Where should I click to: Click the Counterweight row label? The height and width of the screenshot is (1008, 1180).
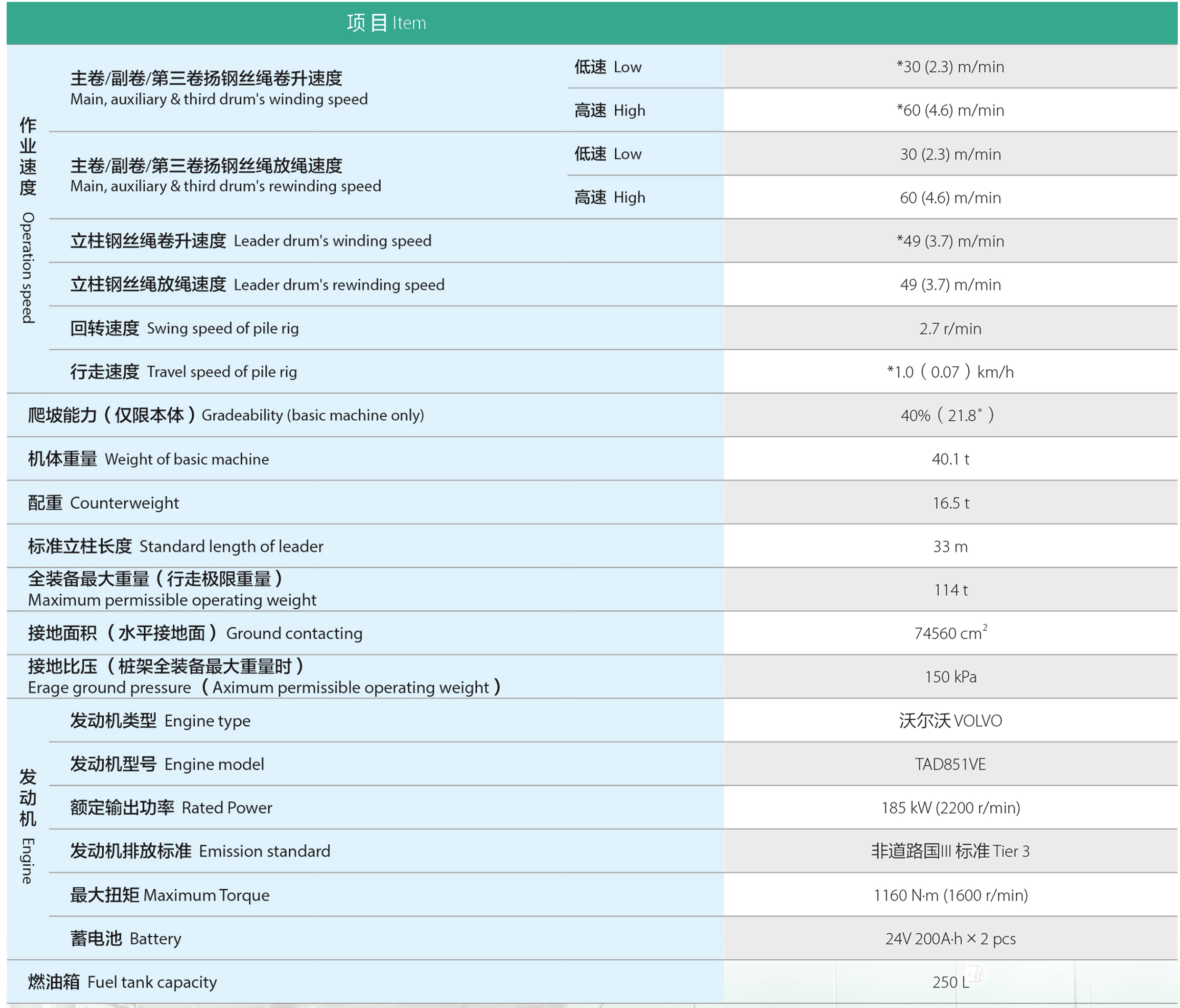pyautogui.click(x=103, y=503)
